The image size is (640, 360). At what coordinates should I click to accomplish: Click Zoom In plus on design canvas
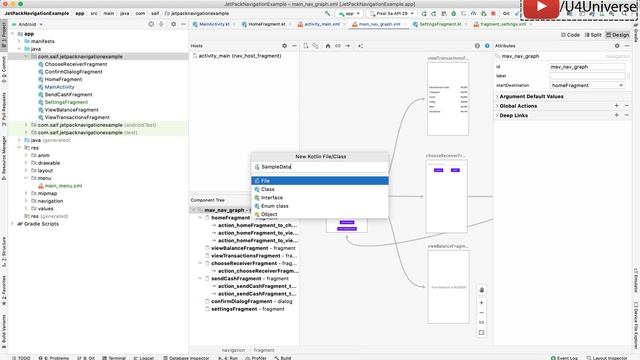coord(482,303)
